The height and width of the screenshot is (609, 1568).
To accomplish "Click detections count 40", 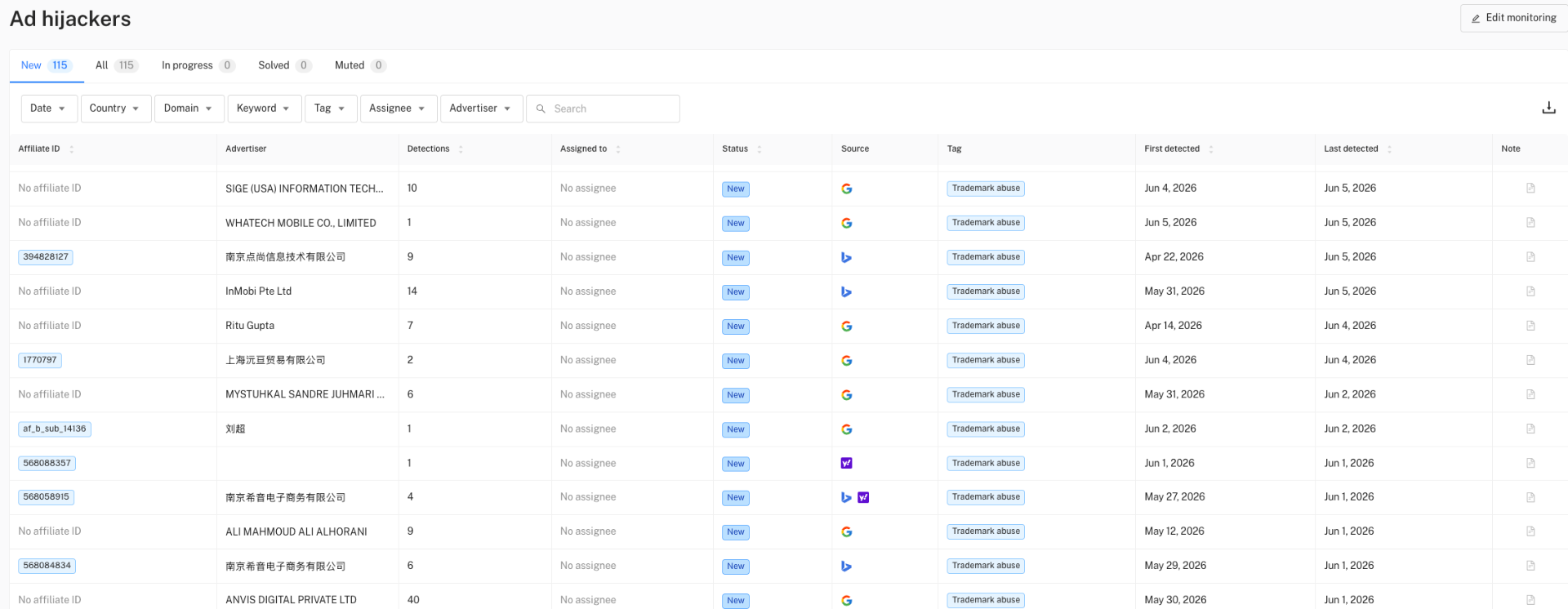I will pos(413,600).
